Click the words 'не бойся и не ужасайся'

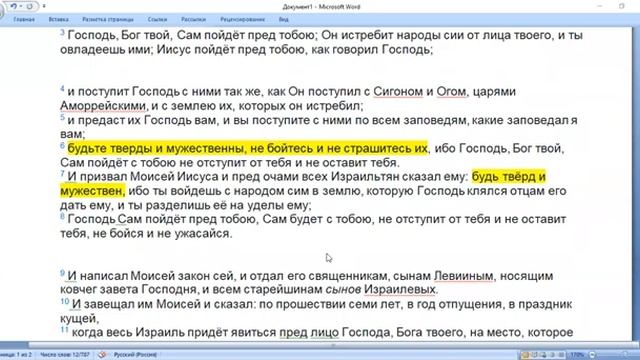point(161,233)
